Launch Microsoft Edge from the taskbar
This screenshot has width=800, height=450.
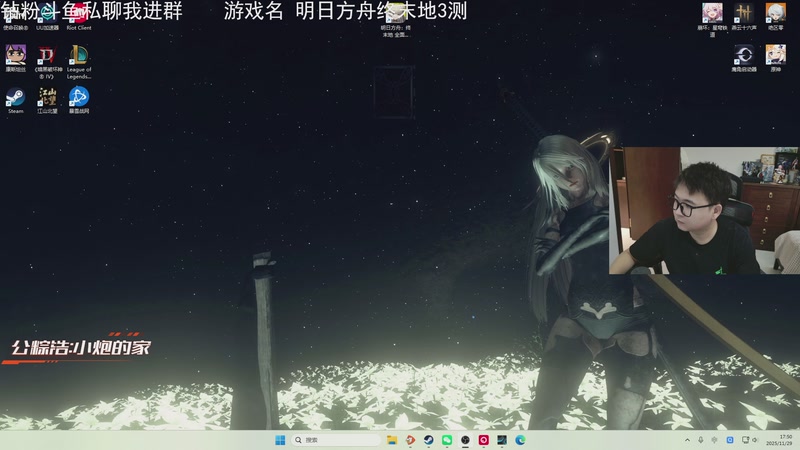point(520,440)
